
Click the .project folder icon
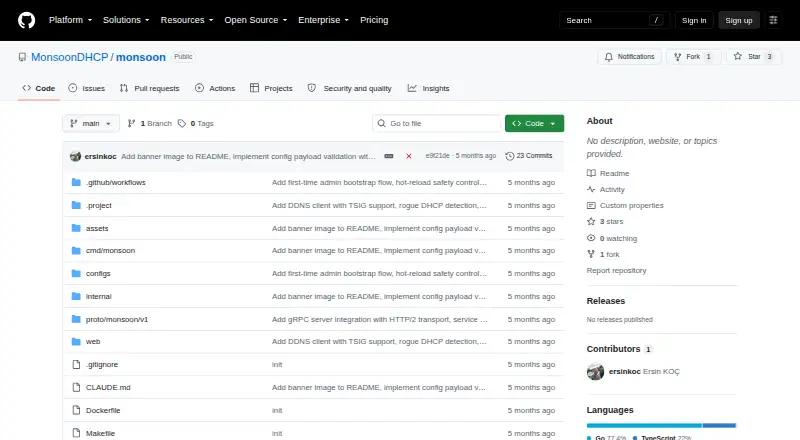click(x=76, y=205)
